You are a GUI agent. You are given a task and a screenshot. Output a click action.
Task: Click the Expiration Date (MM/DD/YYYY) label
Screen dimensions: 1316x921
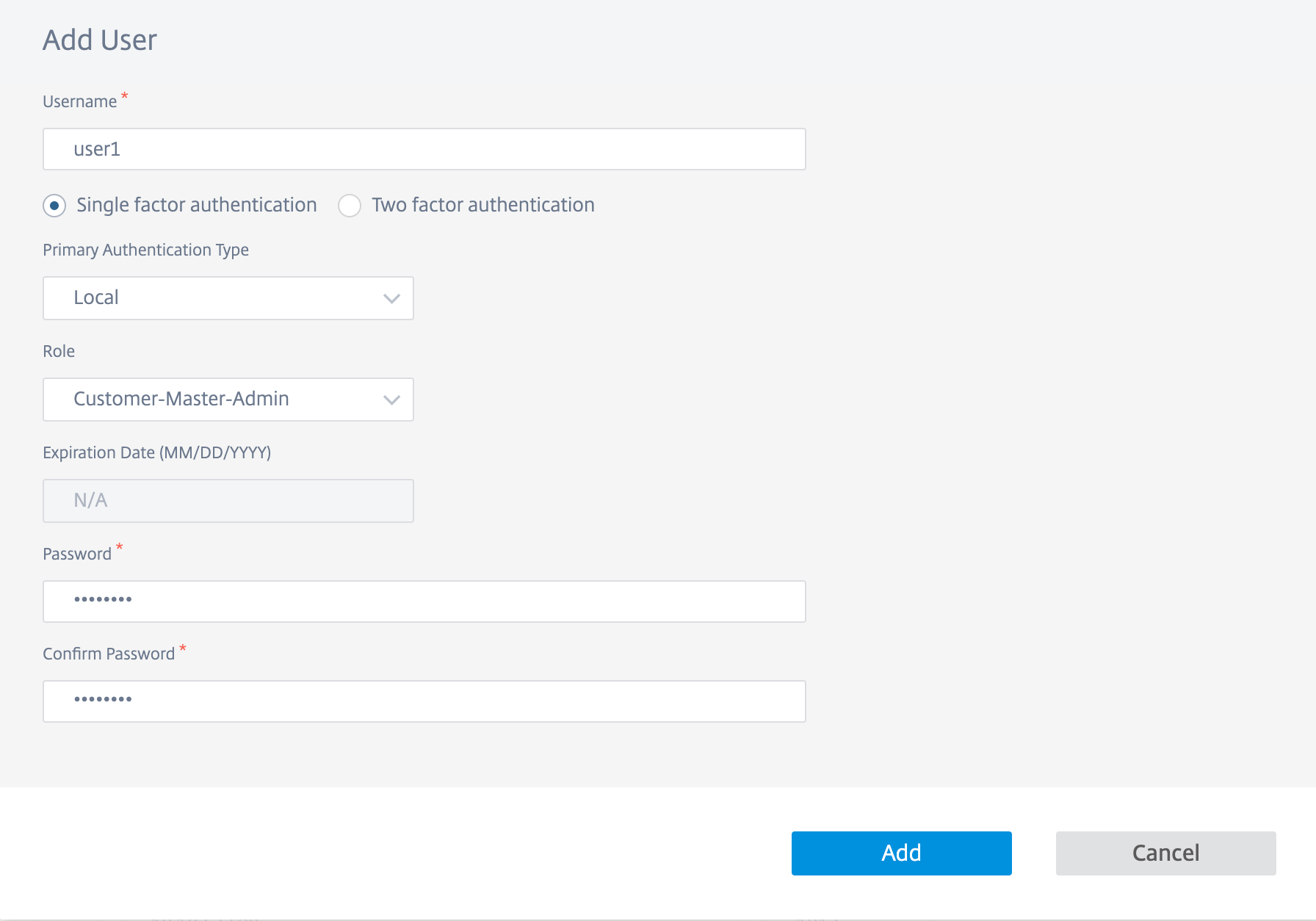[157, 452]
